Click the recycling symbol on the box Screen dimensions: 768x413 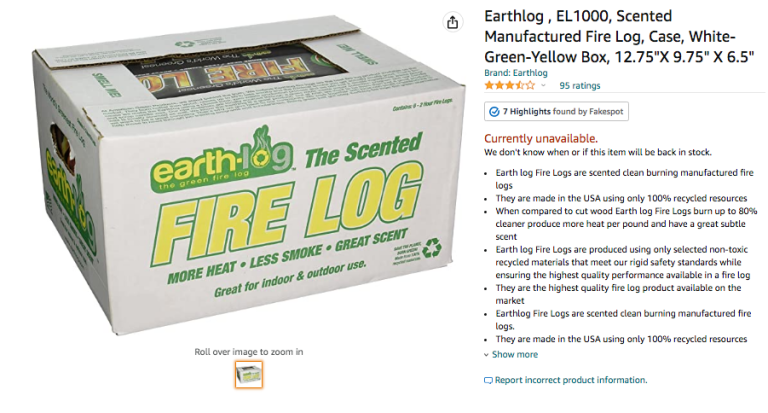coord(432,247)
